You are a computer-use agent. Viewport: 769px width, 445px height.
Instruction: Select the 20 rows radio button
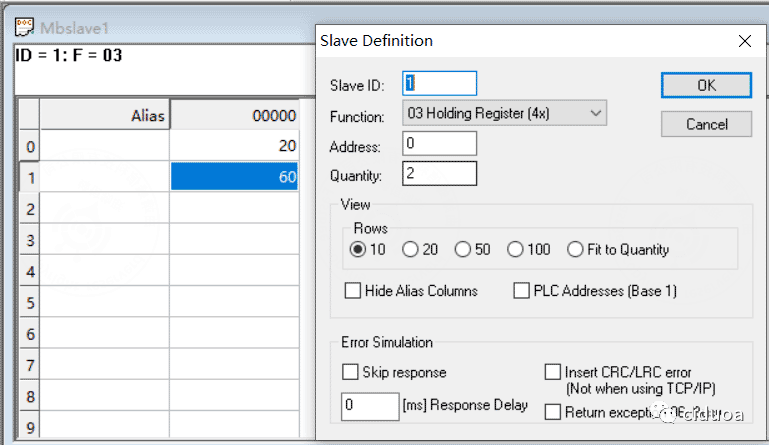click(x=410, y=250)
